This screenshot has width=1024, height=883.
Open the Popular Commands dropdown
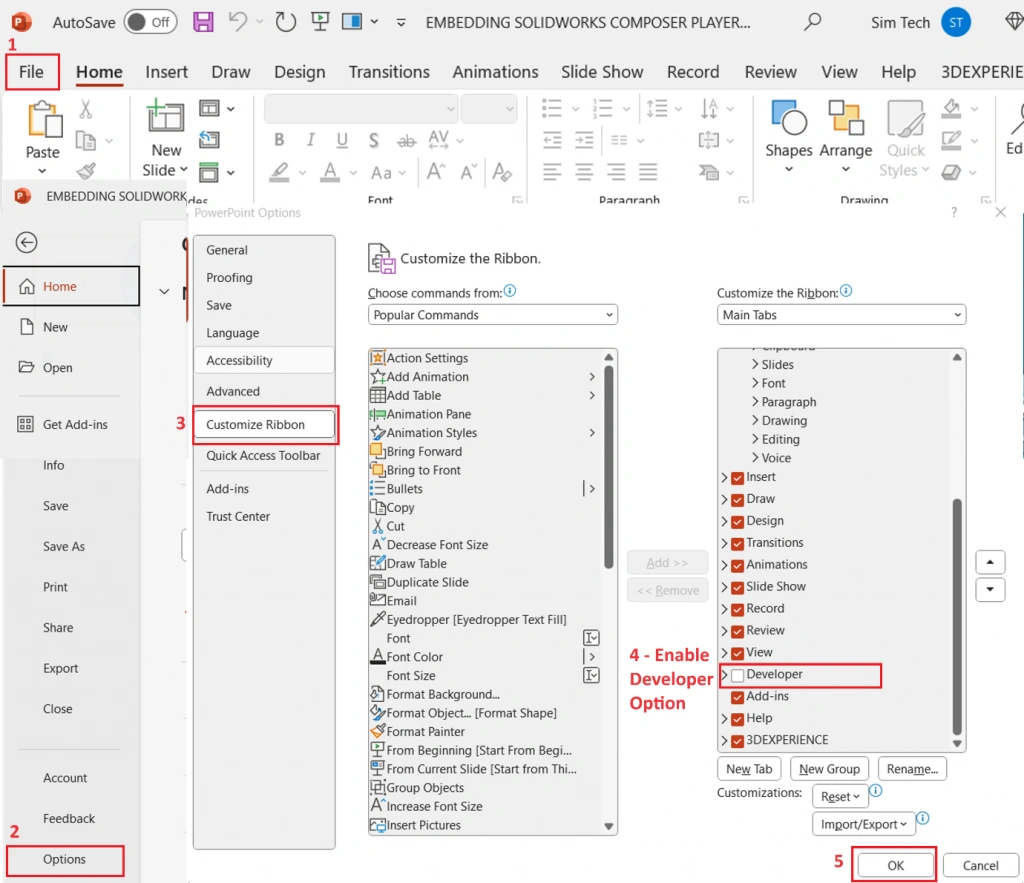coord(492,315)
